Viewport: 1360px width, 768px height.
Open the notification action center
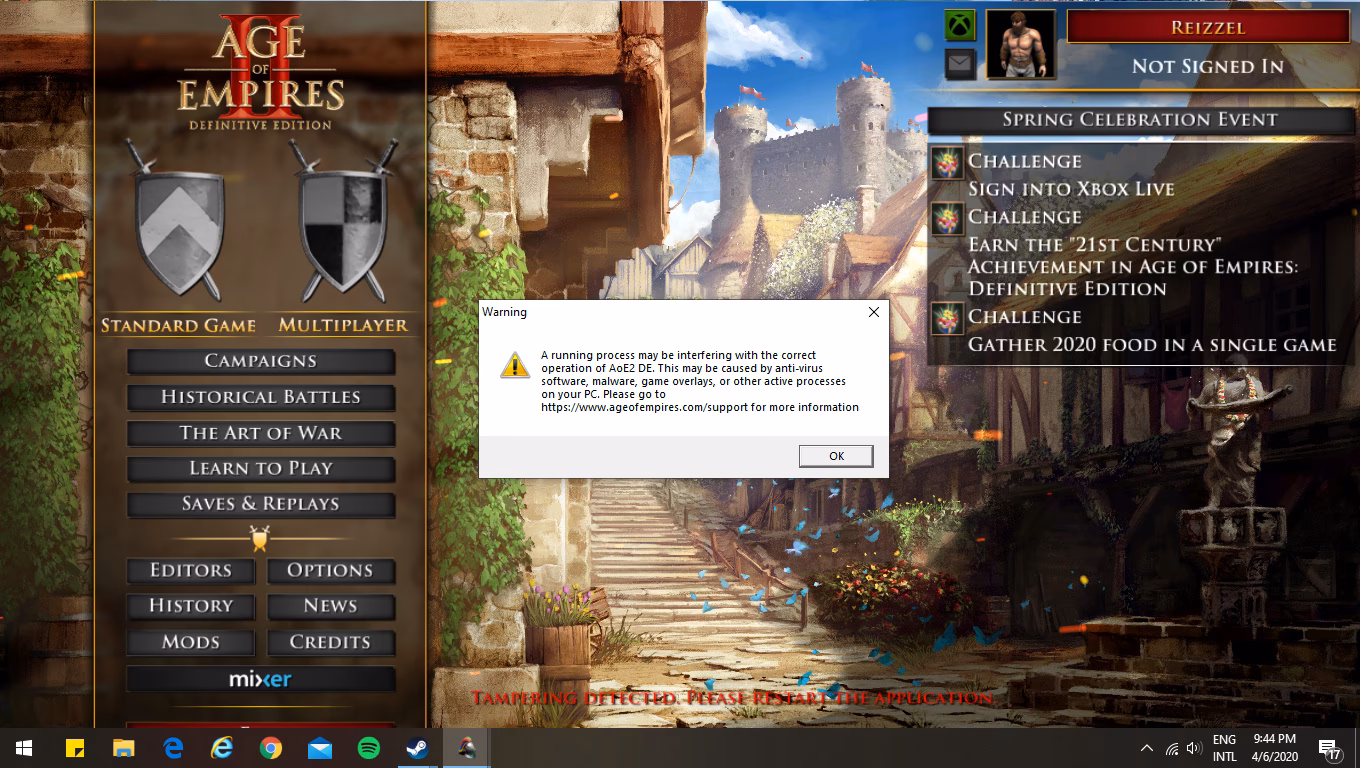1329,748
